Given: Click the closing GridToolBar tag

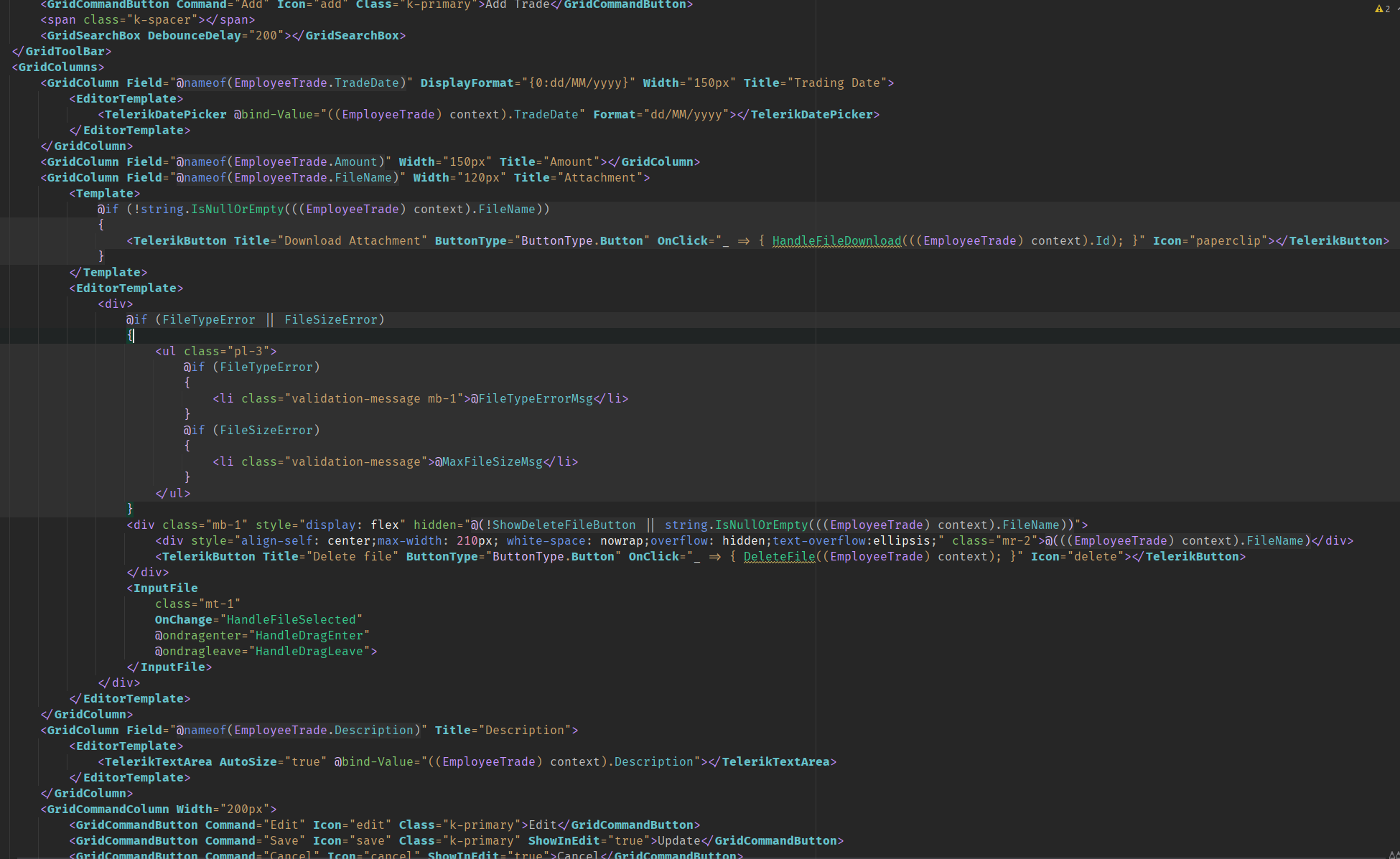Looking at the screenshot, I should (x=61, y=51).
